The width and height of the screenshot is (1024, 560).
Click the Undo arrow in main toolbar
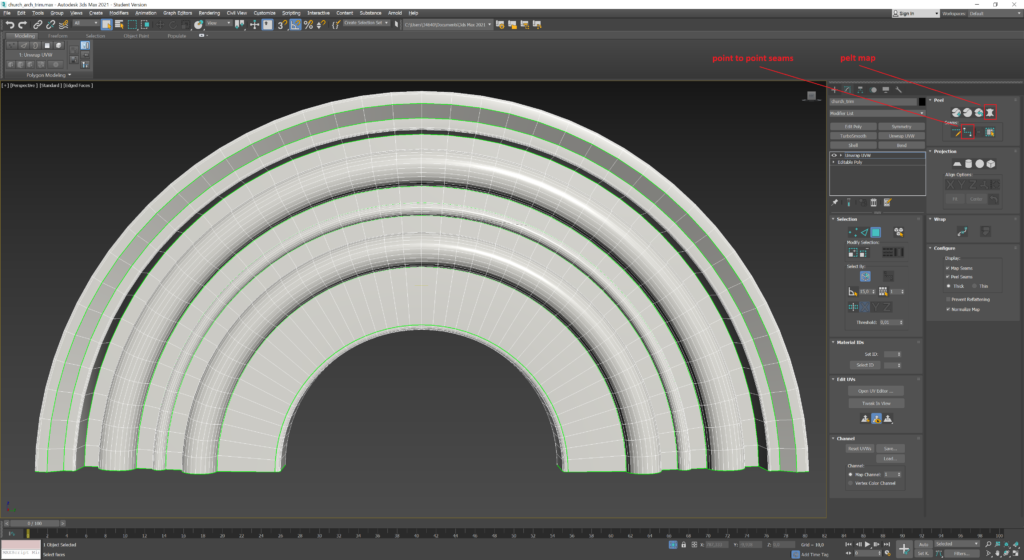(9, 24)
